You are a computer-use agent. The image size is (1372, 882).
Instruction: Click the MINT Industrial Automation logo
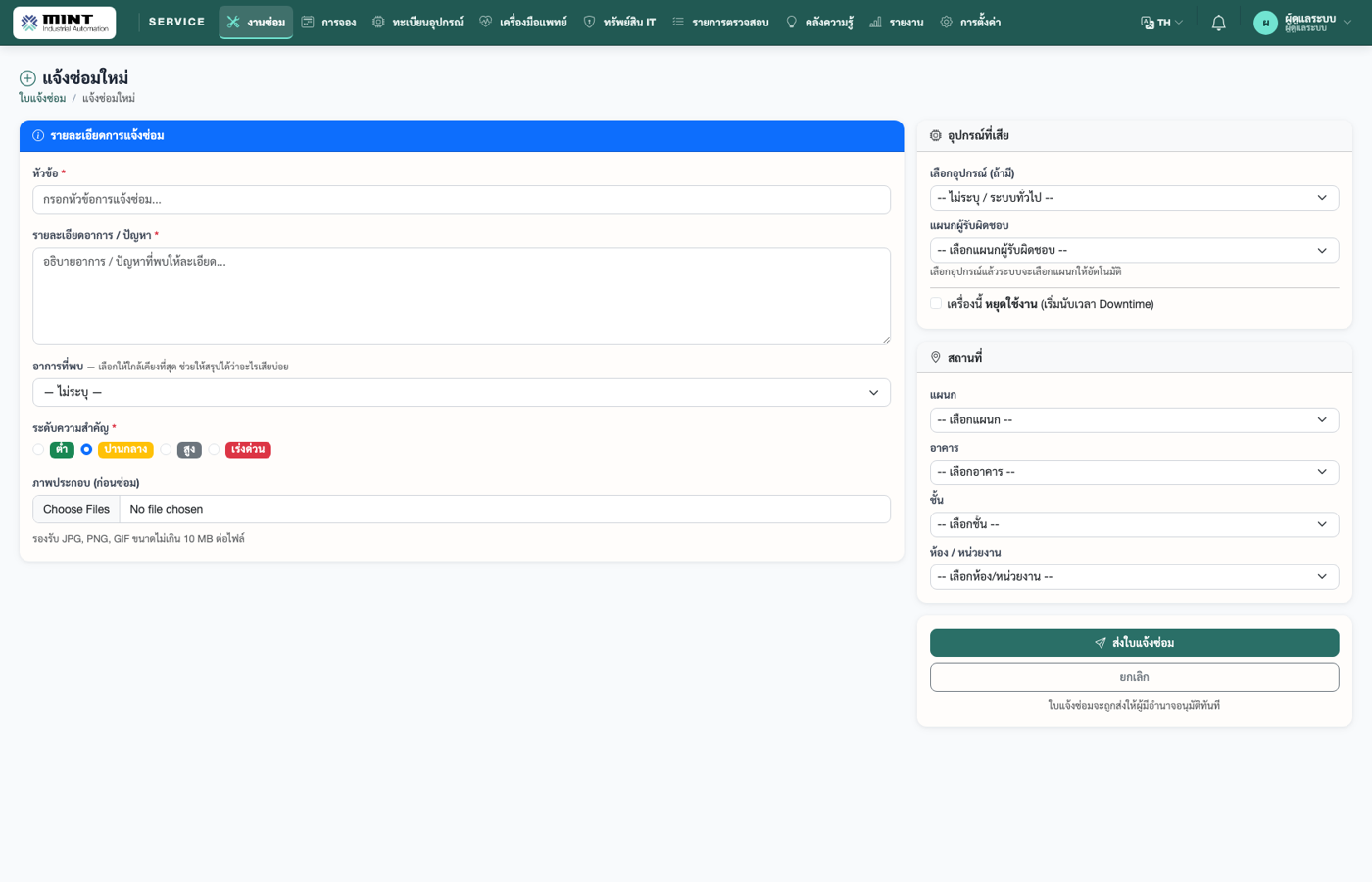(x=65, y=23)
